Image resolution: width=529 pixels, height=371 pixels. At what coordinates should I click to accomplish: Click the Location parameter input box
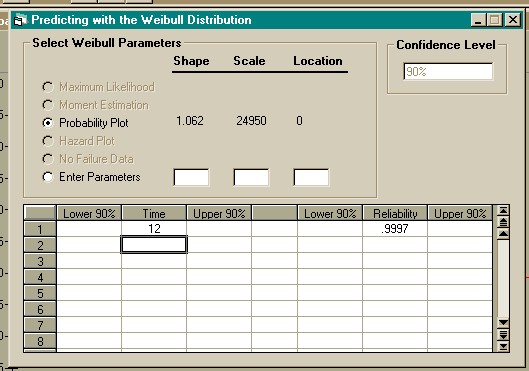click(311, 177)
